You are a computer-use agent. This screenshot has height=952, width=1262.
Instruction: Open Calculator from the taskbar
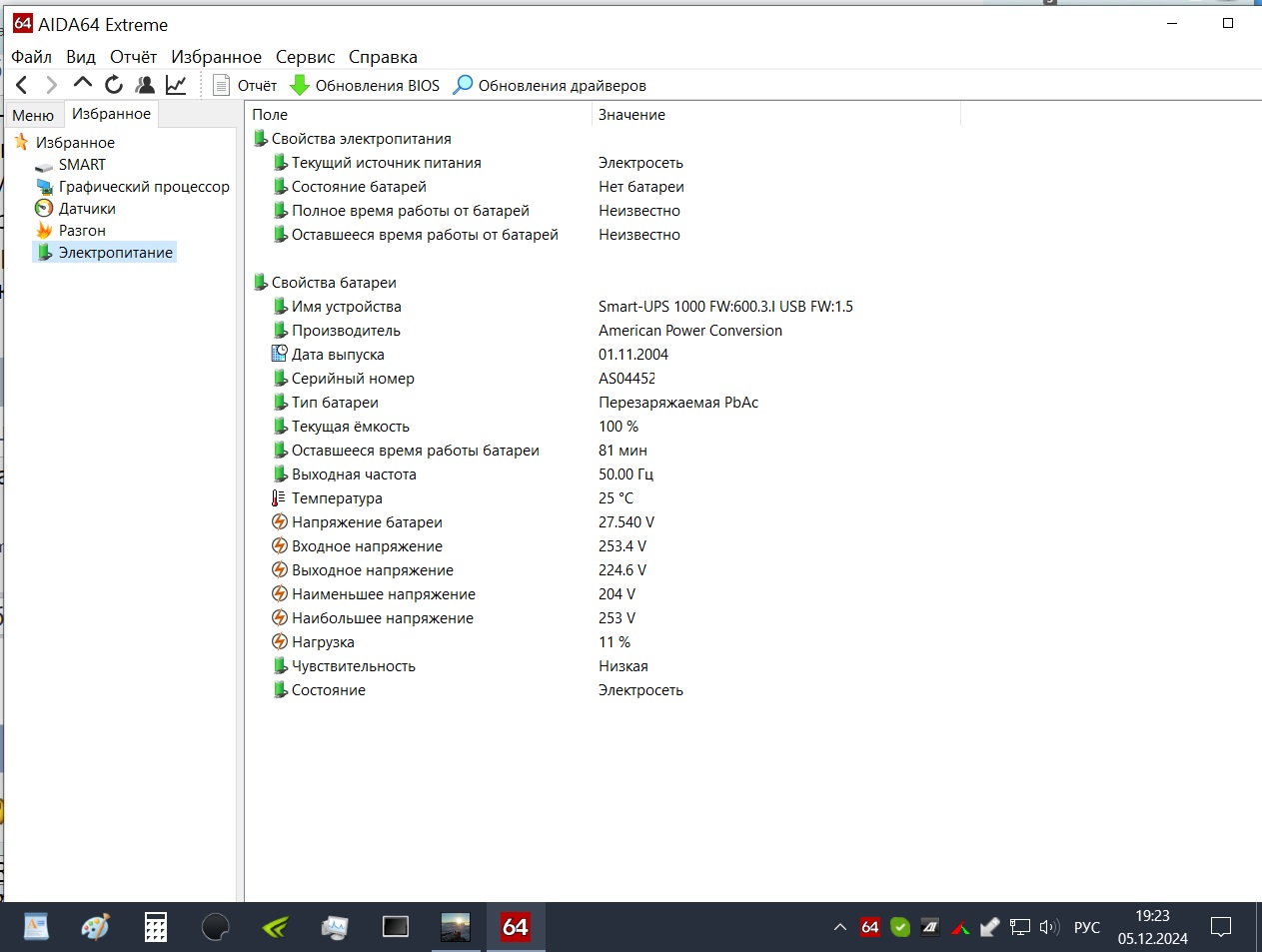(156, 927)
